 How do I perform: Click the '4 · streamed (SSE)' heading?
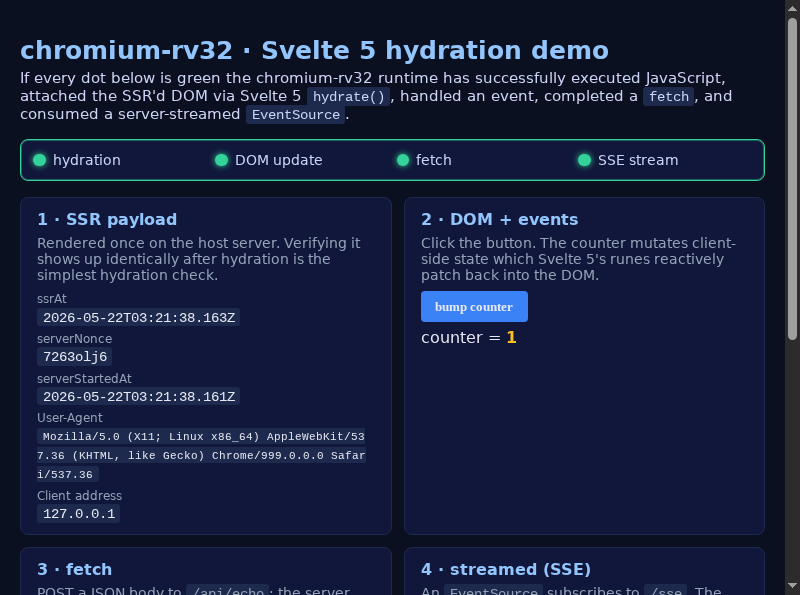[506, 569]
